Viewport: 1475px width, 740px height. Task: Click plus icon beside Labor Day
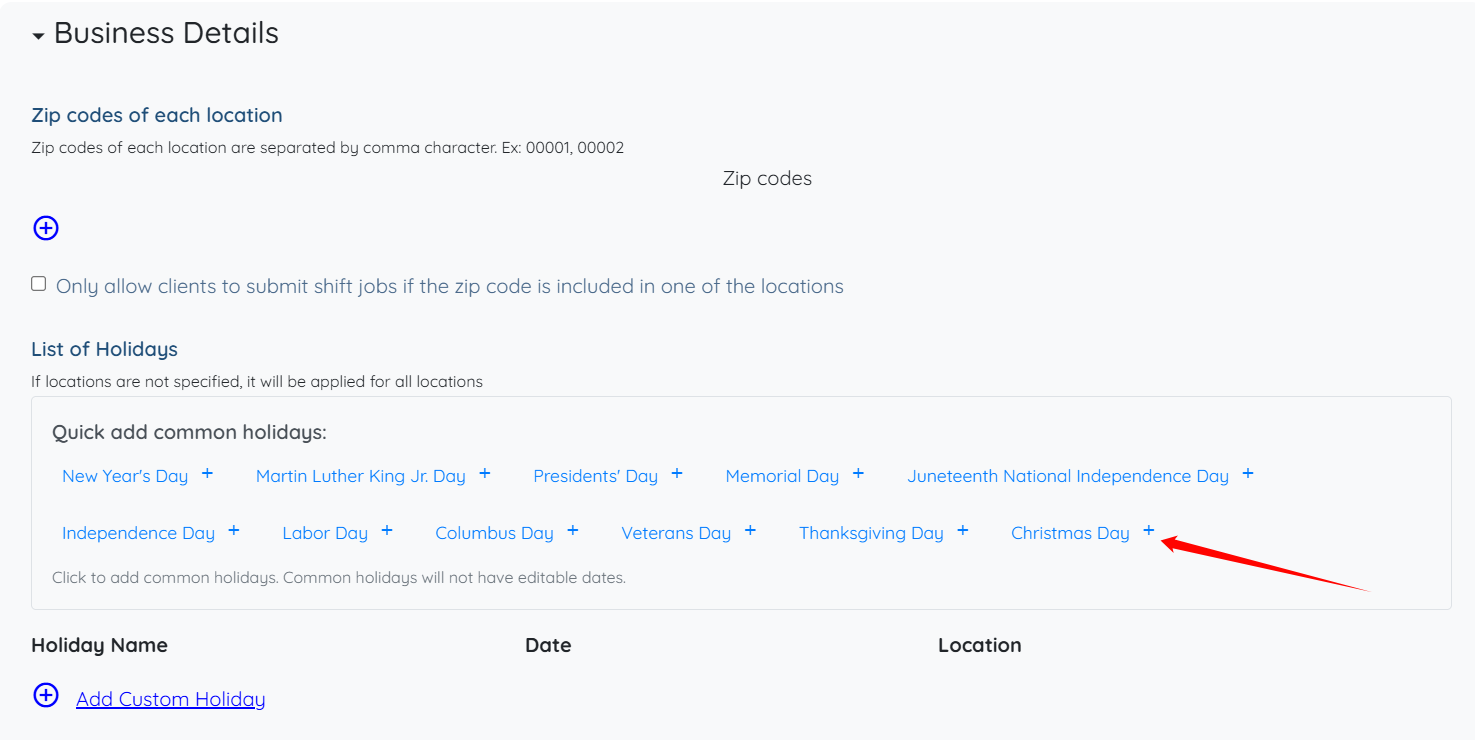[387, 531]
